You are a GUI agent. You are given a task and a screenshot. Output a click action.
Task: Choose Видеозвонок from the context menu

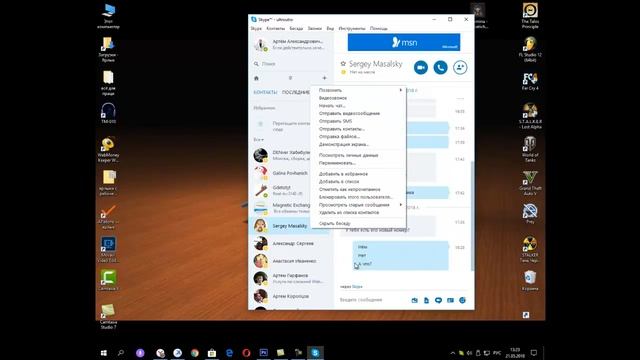tap(358, 98)
